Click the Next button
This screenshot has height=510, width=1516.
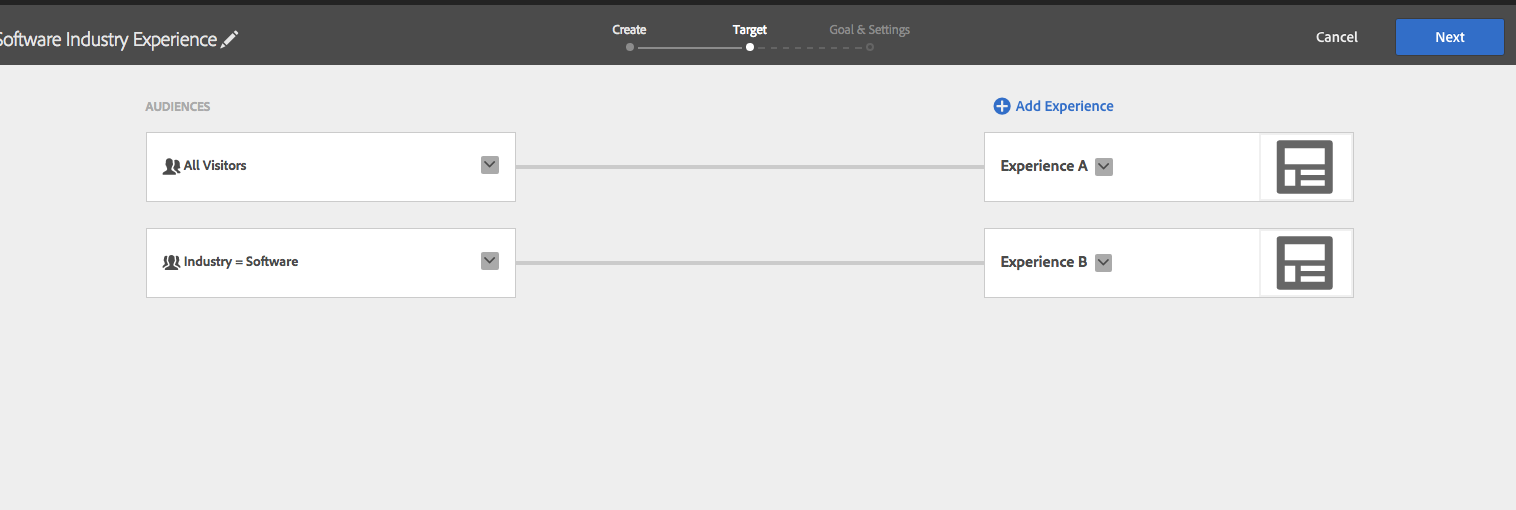point(1450,37)
